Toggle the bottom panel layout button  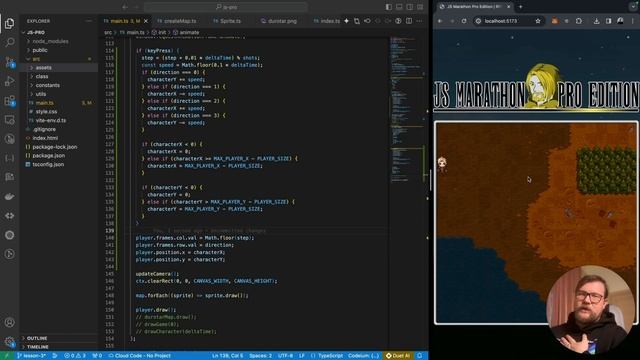pos(399,7)
